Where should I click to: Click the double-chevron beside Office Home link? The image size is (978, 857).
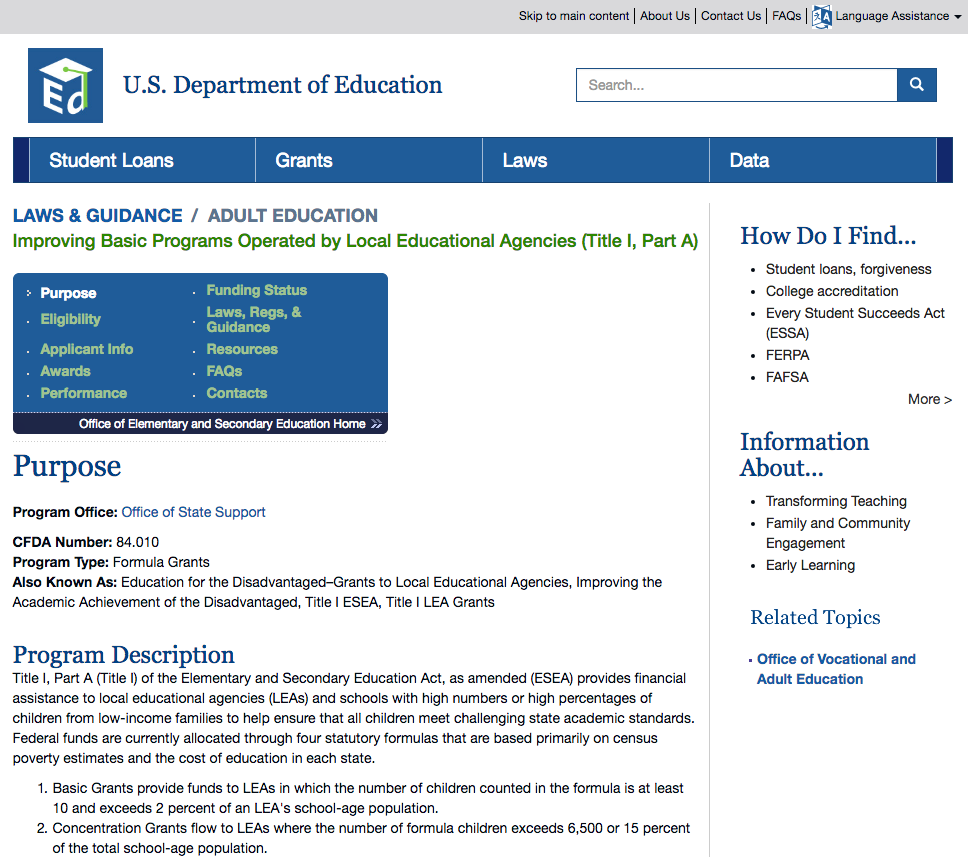tap(376, 424)
